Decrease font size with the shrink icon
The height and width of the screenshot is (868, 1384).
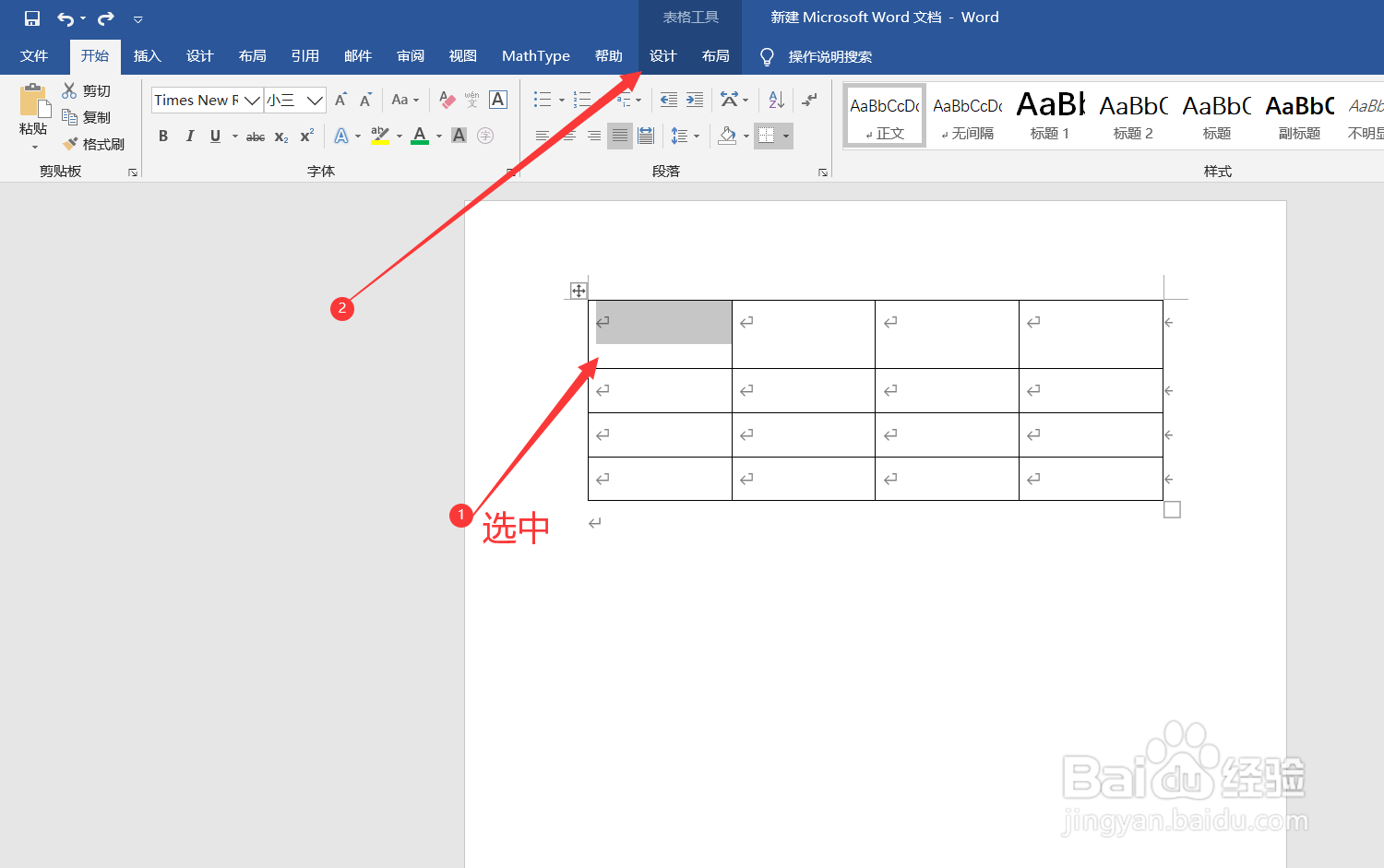click(366, 100)
